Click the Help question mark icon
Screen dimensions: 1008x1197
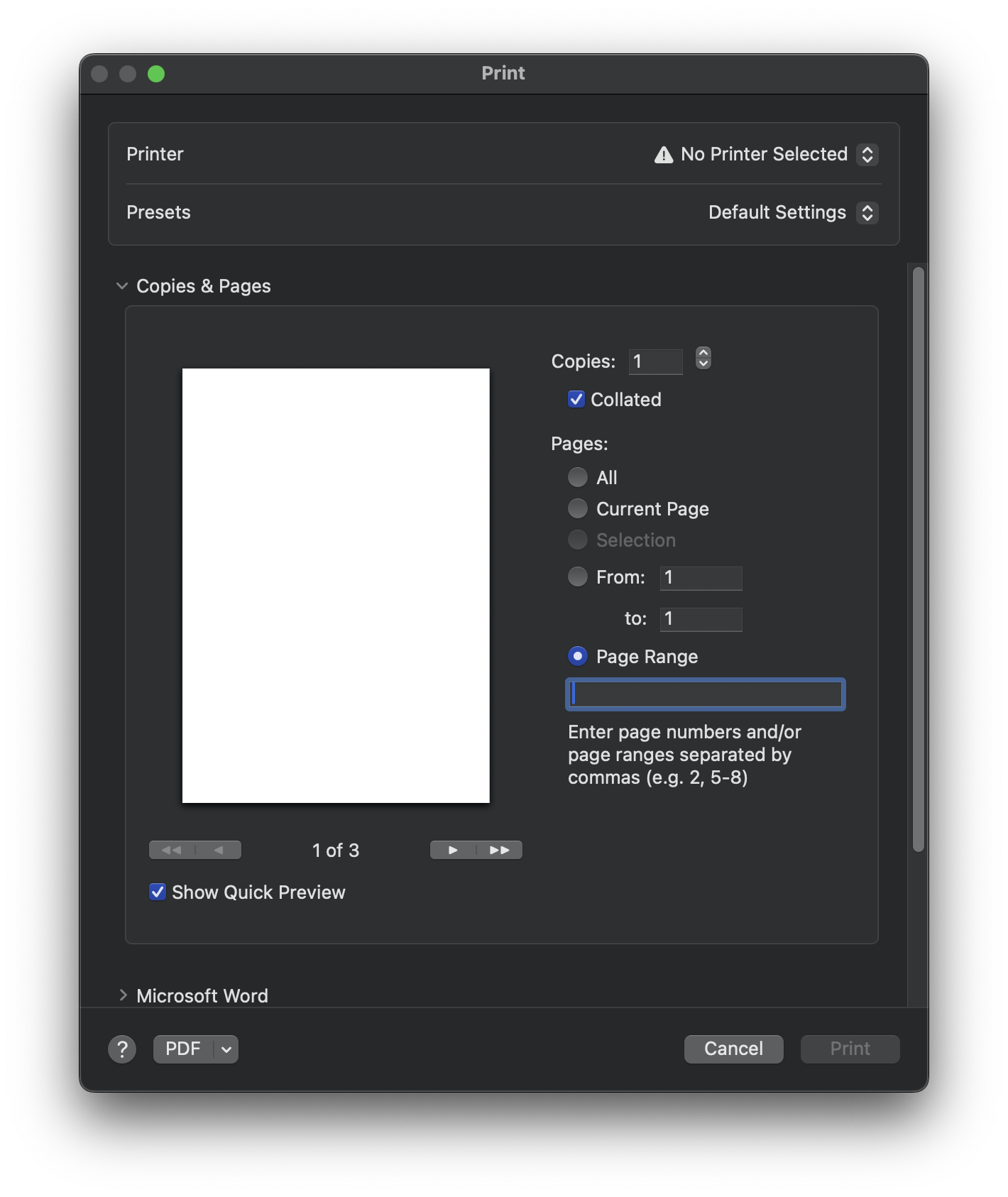pos(122,1049)
